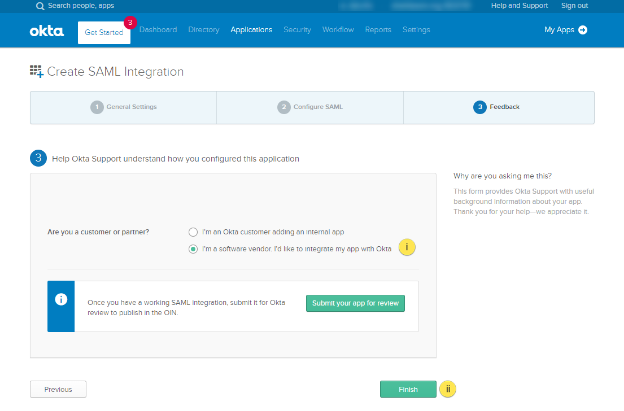Image resolution: width=624 pixels, height=411 pixels.
Task: Click Sign out link
Action: tap(574, 6)
